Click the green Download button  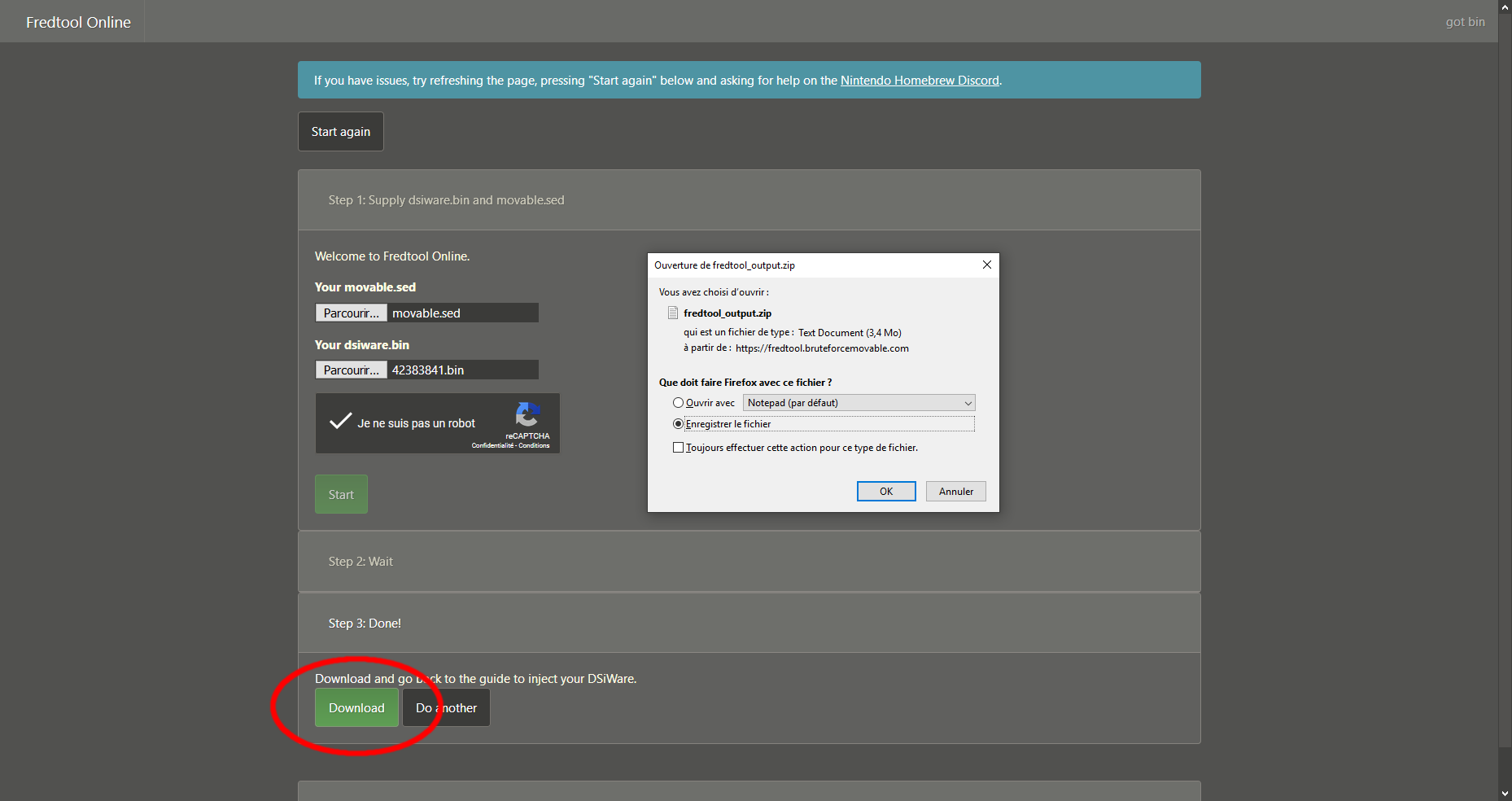tap(356, 707)
